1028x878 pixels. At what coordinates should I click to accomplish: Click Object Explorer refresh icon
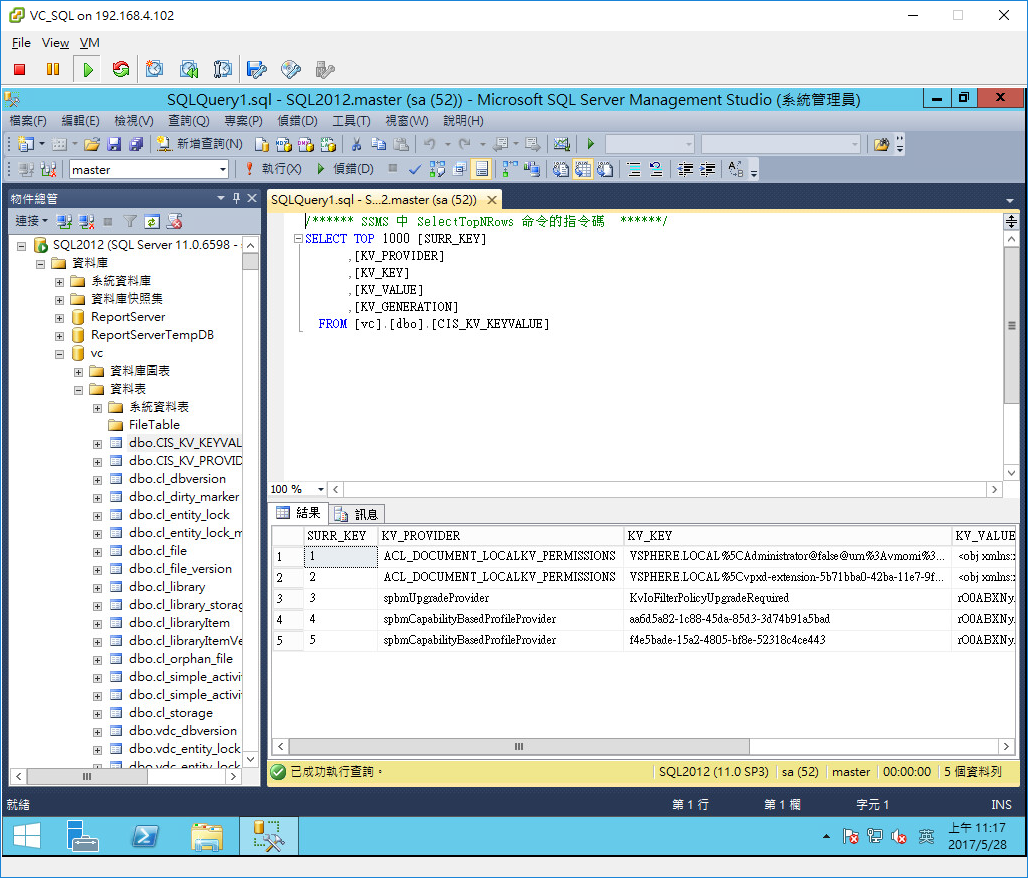click(x=151, y=222)
